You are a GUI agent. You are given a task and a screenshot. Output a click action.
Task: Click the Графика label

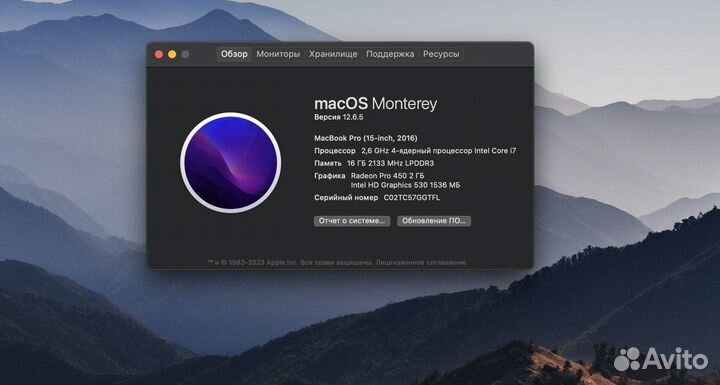click(x=330, y=176)
